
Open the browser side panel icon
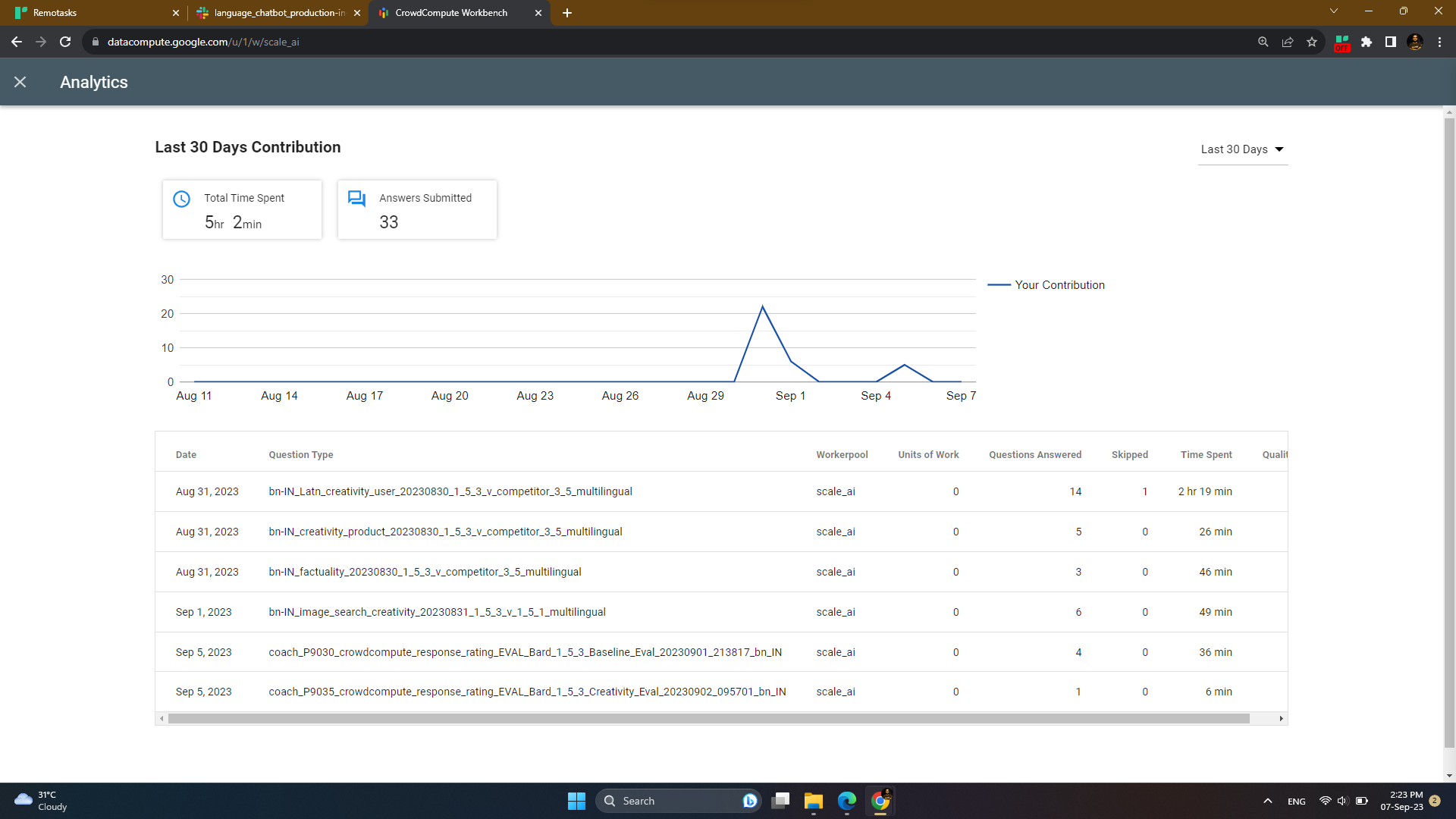(x=1391, y=42)
